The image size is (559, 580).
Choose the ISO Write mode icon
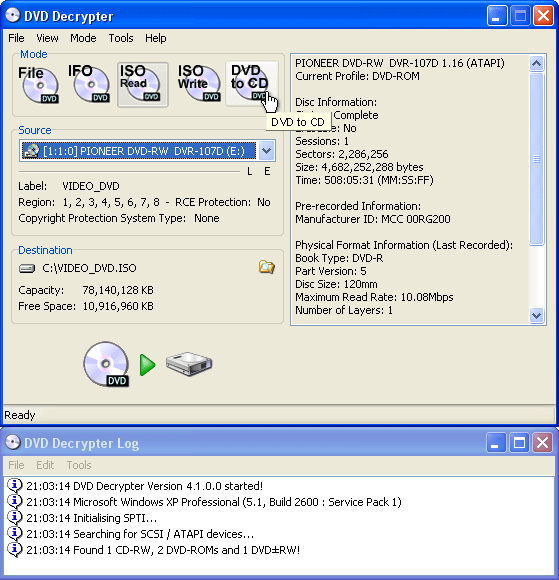pyautogui.click(x=198, y=85)
